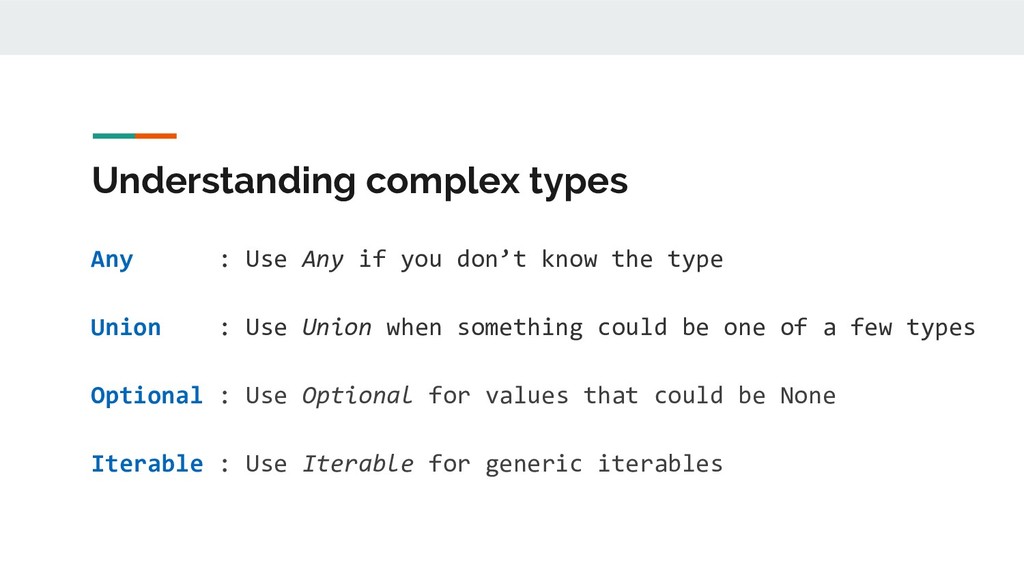Click 'for values that could be' text
The height and width of the screenshot is (576, 1024).
(x=597, y=396)
